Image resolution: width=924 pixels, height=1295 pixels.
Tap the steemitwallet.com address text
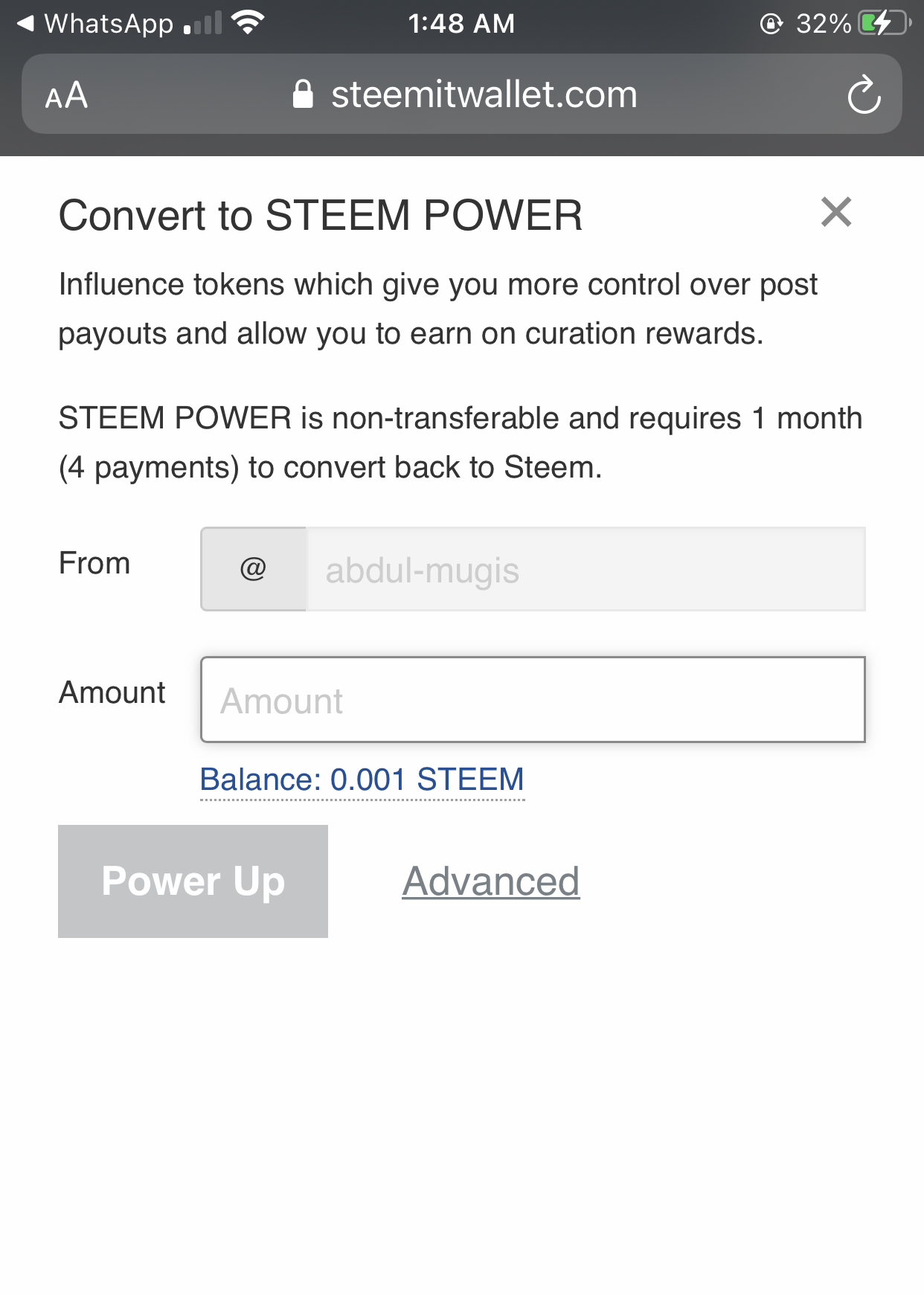coord(484,94)
